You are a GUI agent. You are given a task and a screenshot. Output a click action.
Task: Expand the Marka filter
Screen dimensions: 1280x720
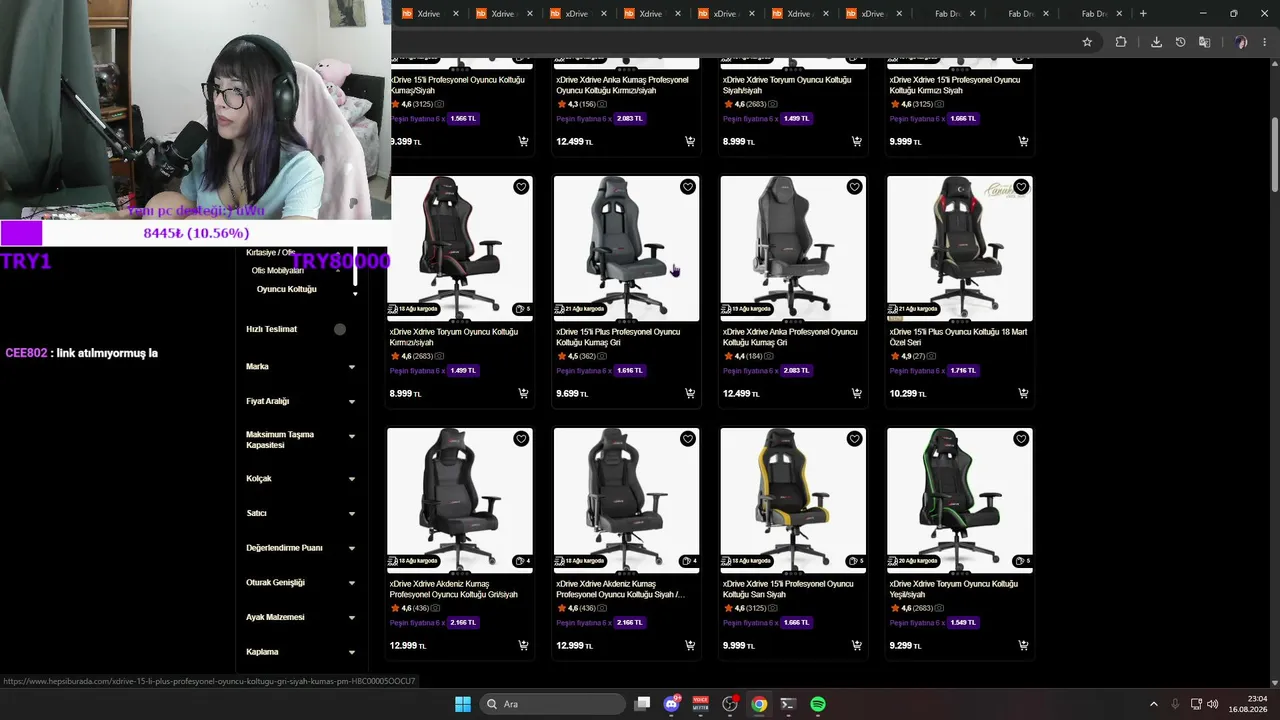(352, 367)
